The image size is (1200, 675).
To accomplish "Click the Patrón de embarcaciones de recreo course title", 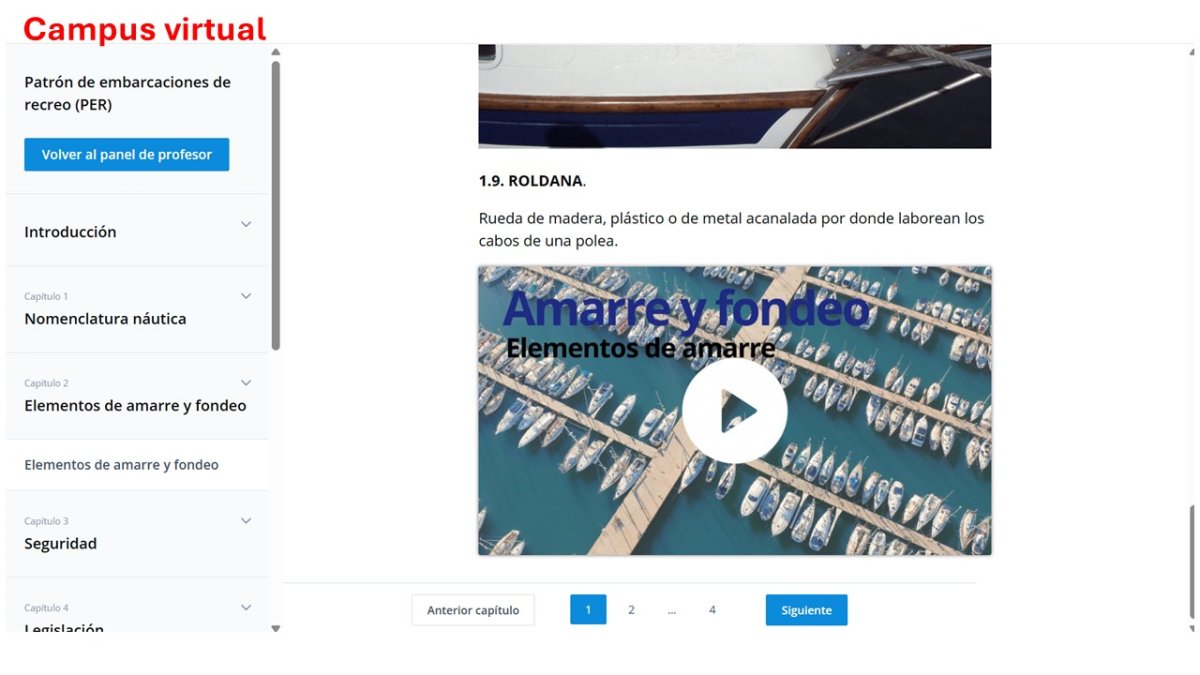I will pos(127,93).
